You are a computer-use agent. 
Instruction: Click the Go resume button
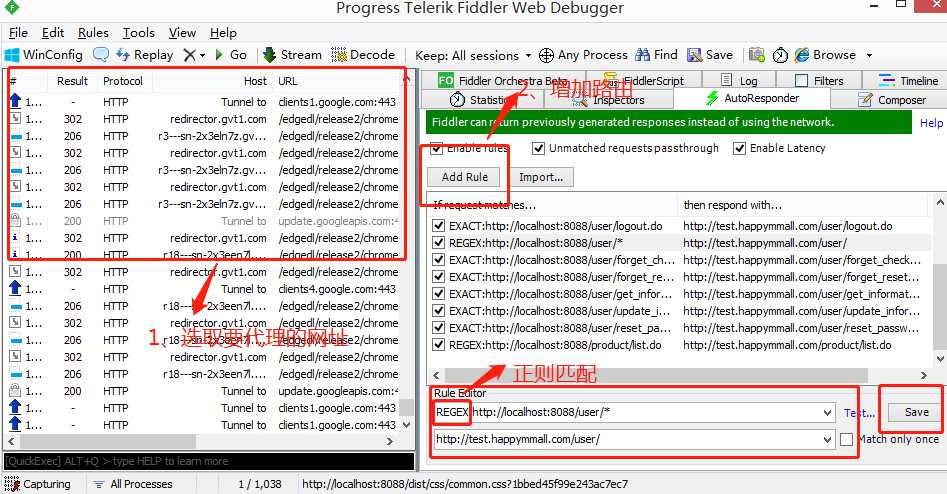pos(231,55)
